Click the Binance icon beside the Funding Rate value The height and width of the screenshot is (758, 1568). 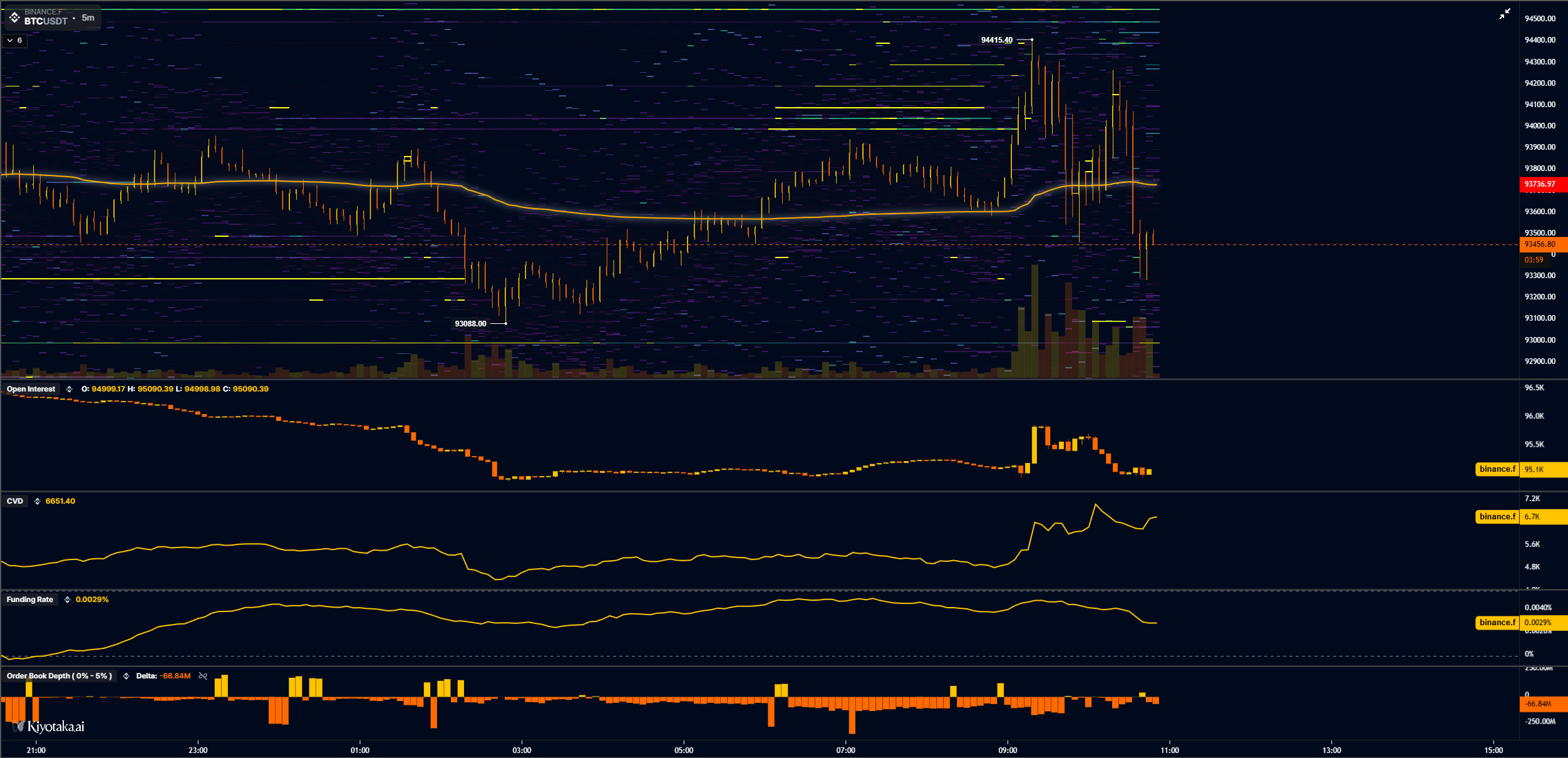coord(66,600)
